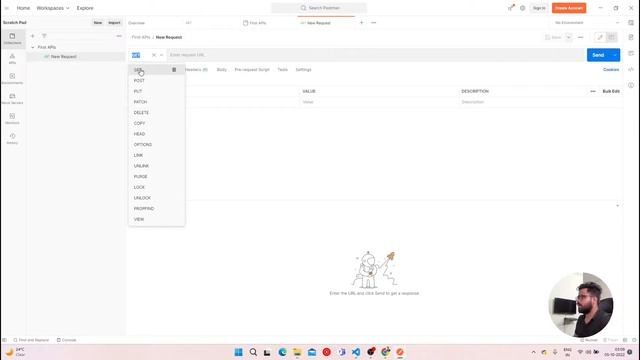Click the Search Postman box
The width and height of the screenshot is (640, 360).
tap(320, 8)
